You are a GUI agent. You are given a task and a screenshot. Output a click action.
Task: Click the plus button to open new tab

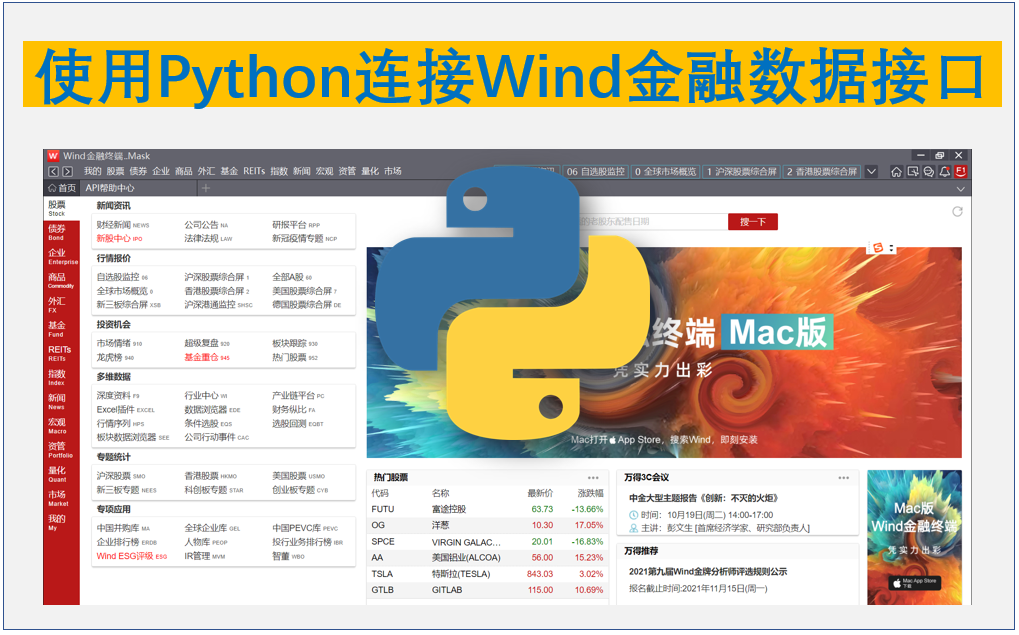[205, 186]
